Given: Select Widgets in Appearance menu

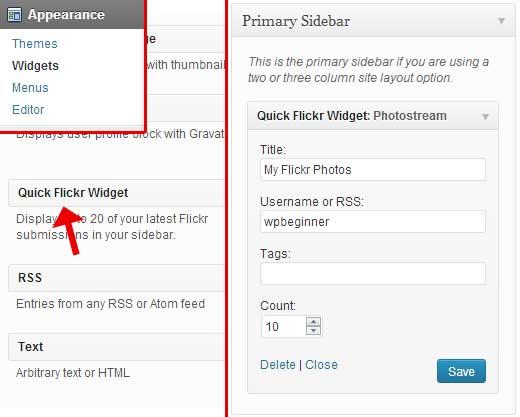Looking at the screenshot, I should tap(35, 66).
